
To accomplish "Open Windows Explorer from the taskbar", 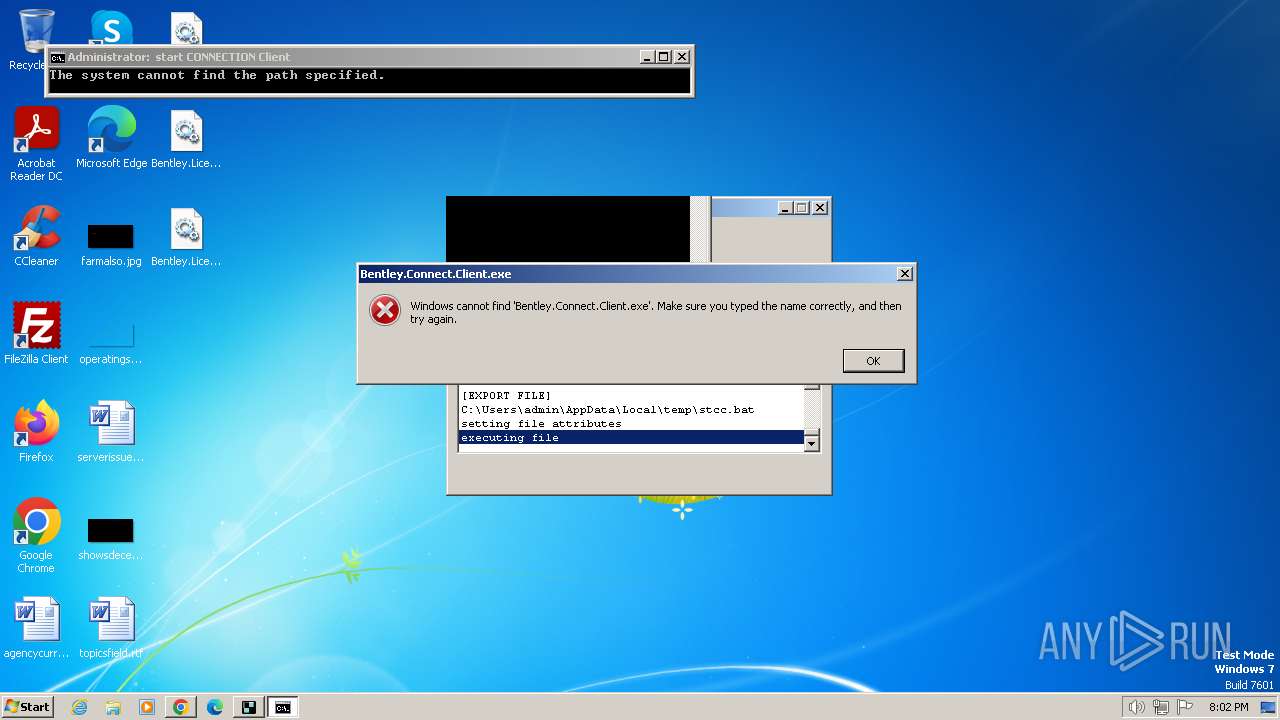I will [x=113, y=707].
